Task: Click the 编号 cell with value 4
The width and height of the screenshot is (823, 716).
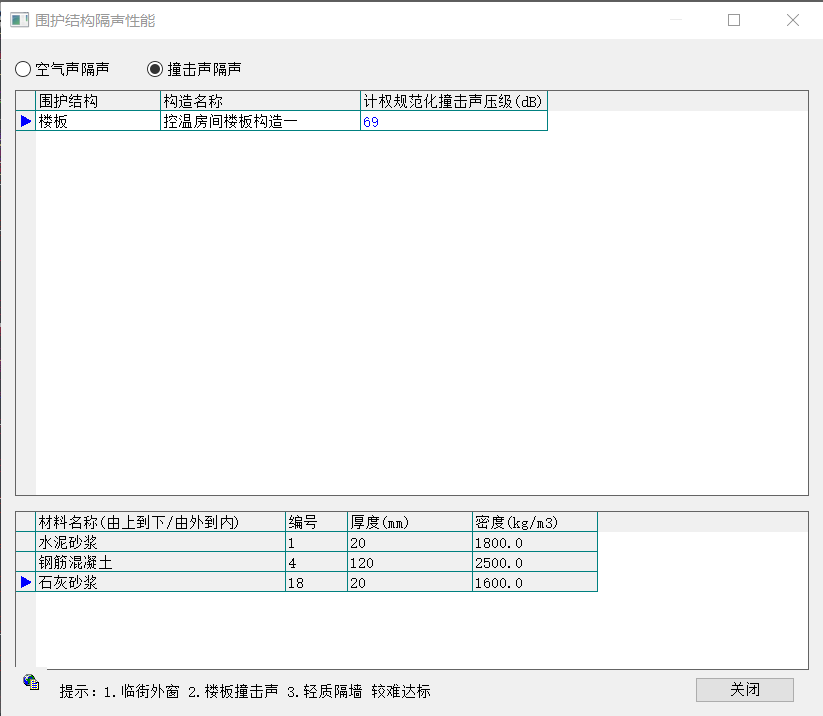Action: click(x=316, y=562)
